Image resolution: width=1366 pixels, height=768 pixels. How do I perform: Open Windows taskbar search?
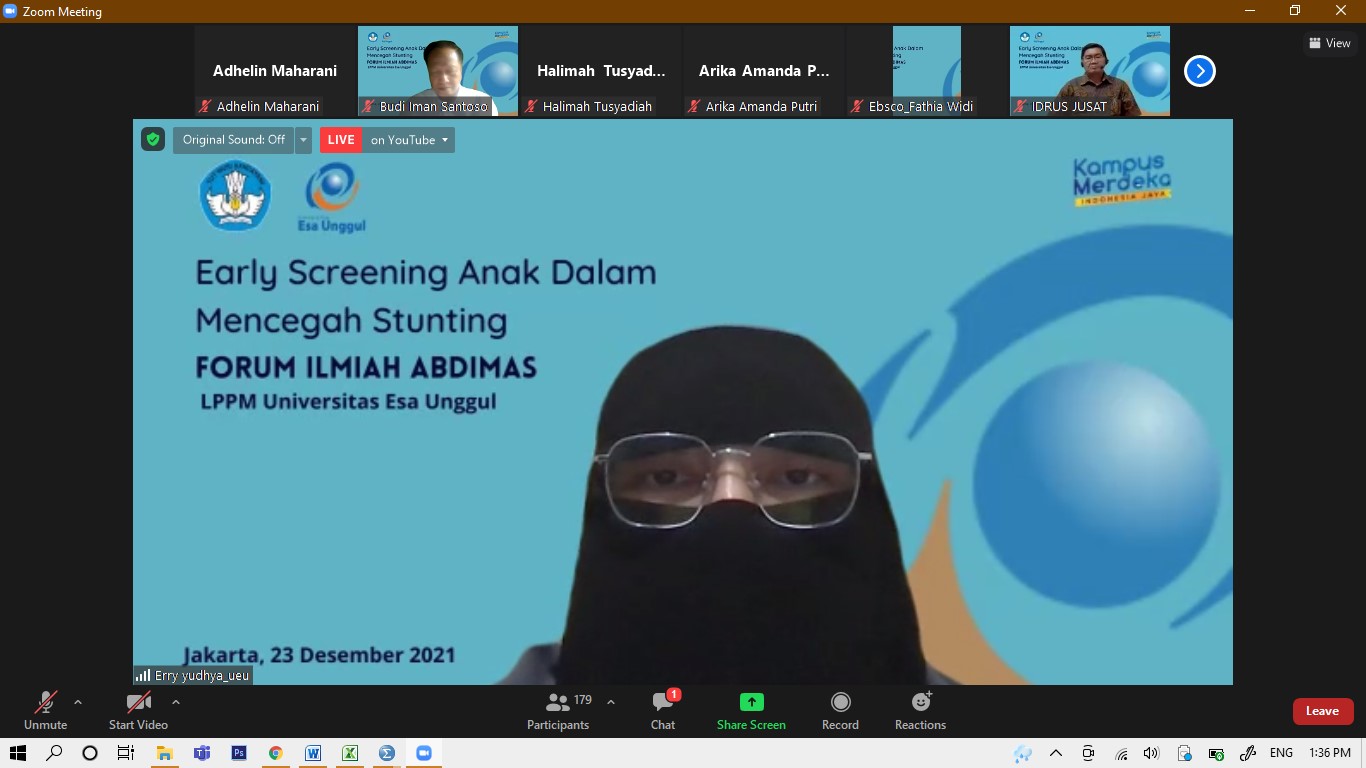tap(55, 753)
